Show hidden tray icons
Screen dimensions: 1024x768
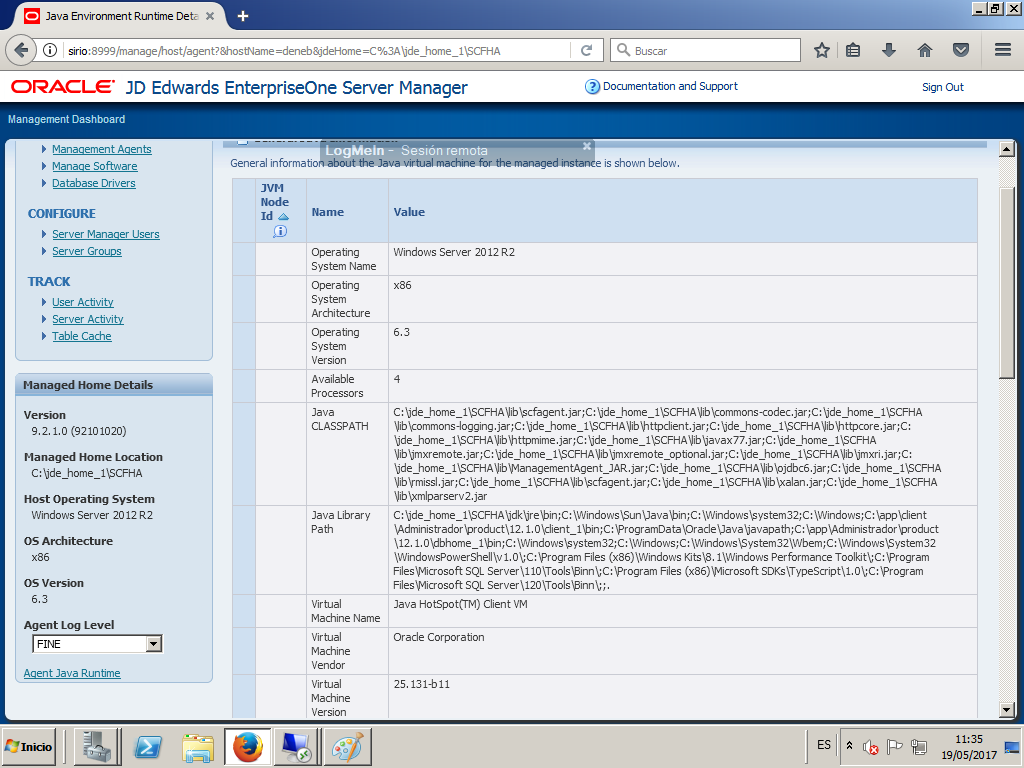(x=849, y=746)
